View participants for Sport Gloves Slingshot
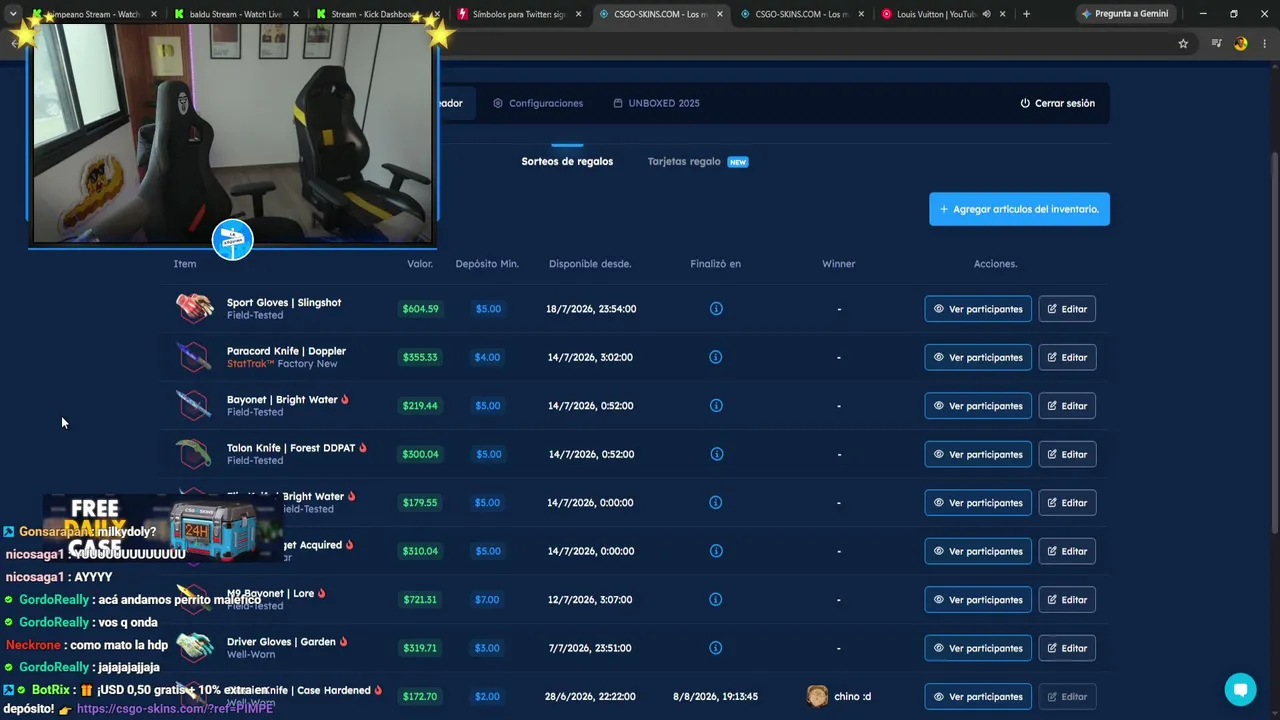This screenshot has height=720, width=1280. [978, 309]
